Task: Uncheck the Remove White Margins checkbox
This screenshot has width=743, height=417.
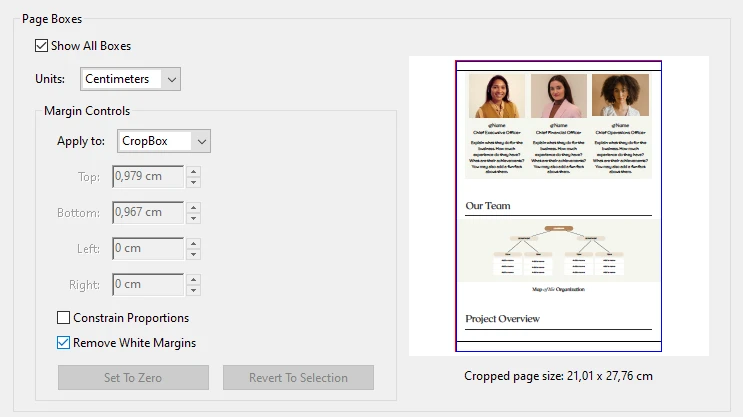Action: coord(63,343)
